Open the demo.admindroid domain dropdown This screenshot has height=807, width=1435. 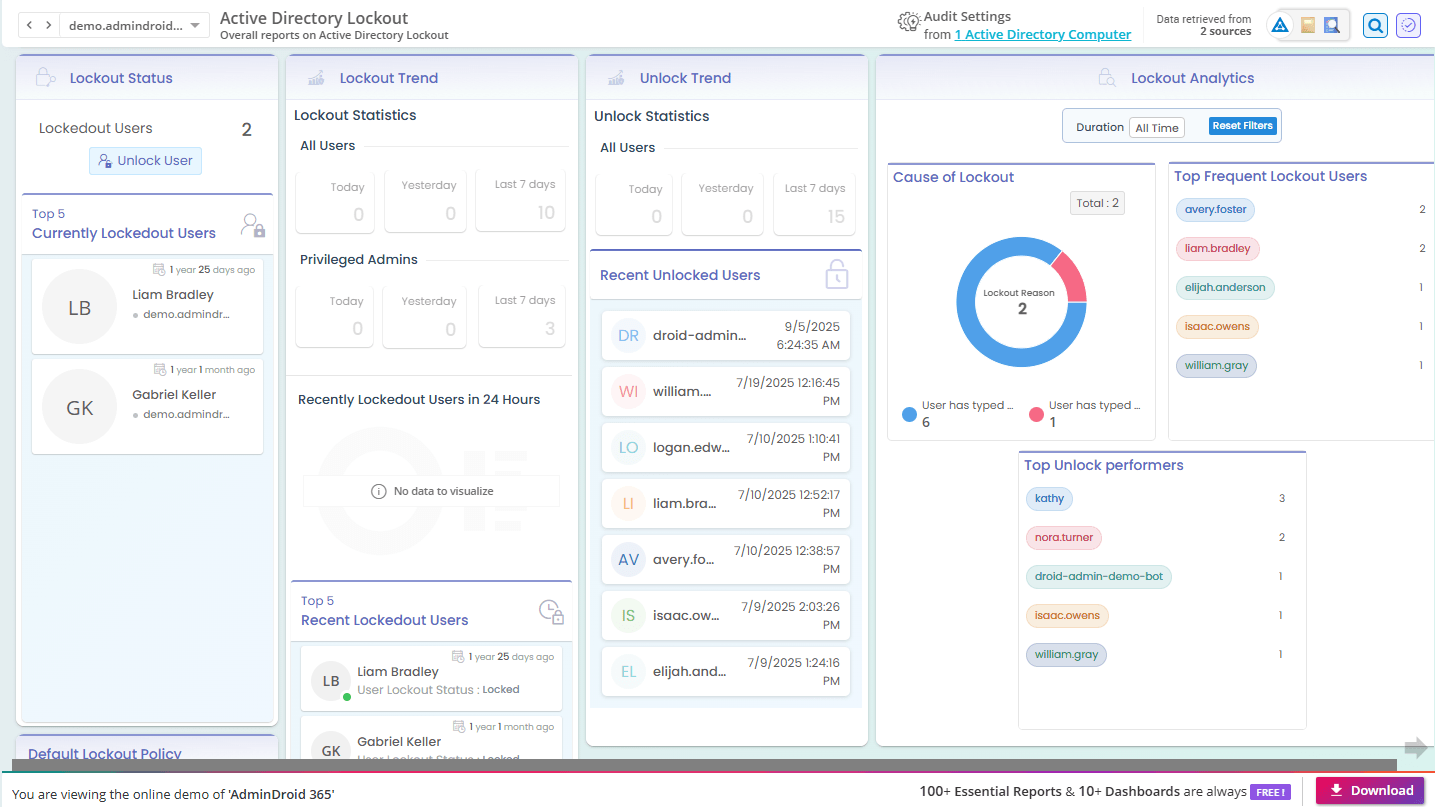point(135,25)
